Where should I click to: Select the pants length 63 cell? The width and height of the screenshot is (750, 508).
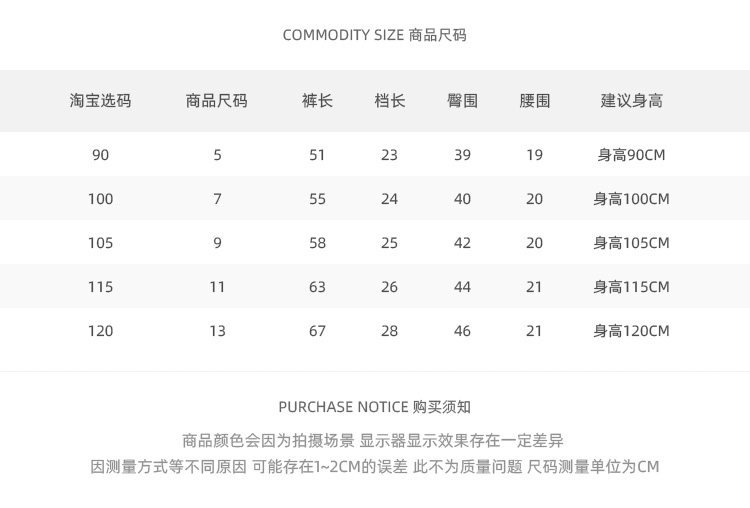(x=317, y=287)
